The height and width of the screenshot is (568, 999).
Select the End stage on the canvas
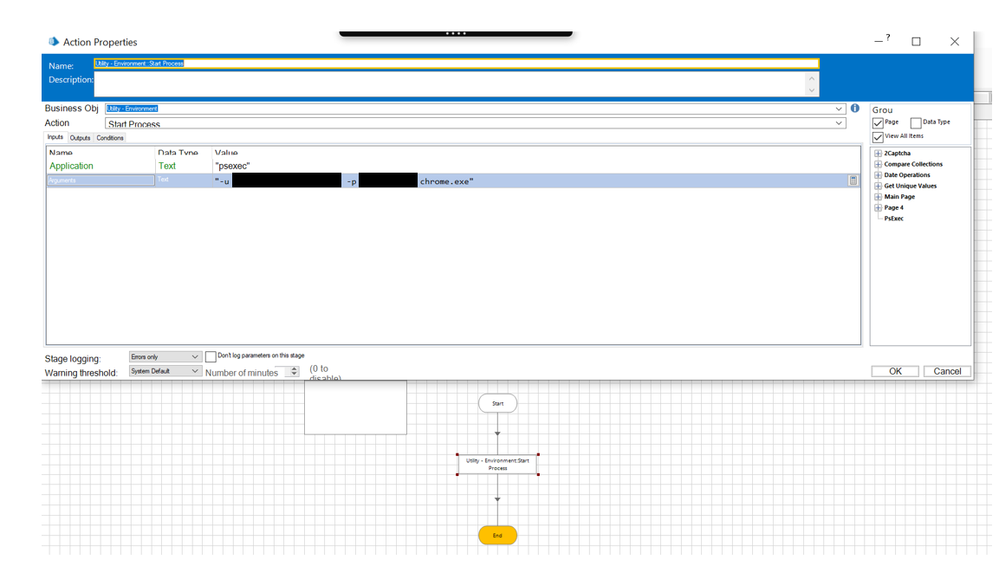[x=498, y=536]
